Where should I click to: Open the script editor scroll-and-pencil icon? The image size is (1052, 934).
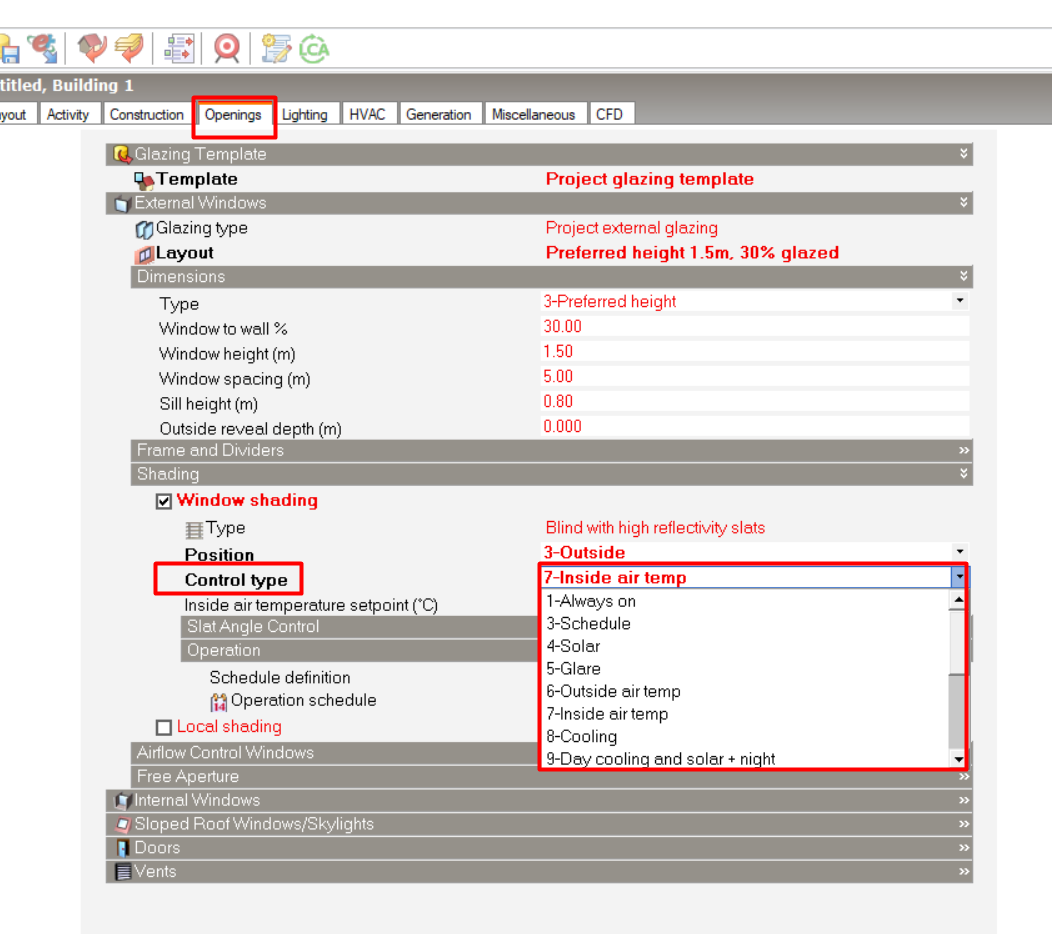pos(275,48)
